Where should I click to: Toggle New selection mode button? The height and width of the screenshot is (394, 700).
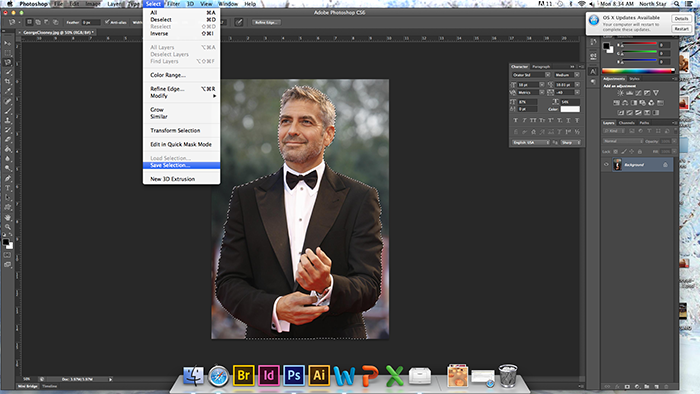[x=29, y=22]
